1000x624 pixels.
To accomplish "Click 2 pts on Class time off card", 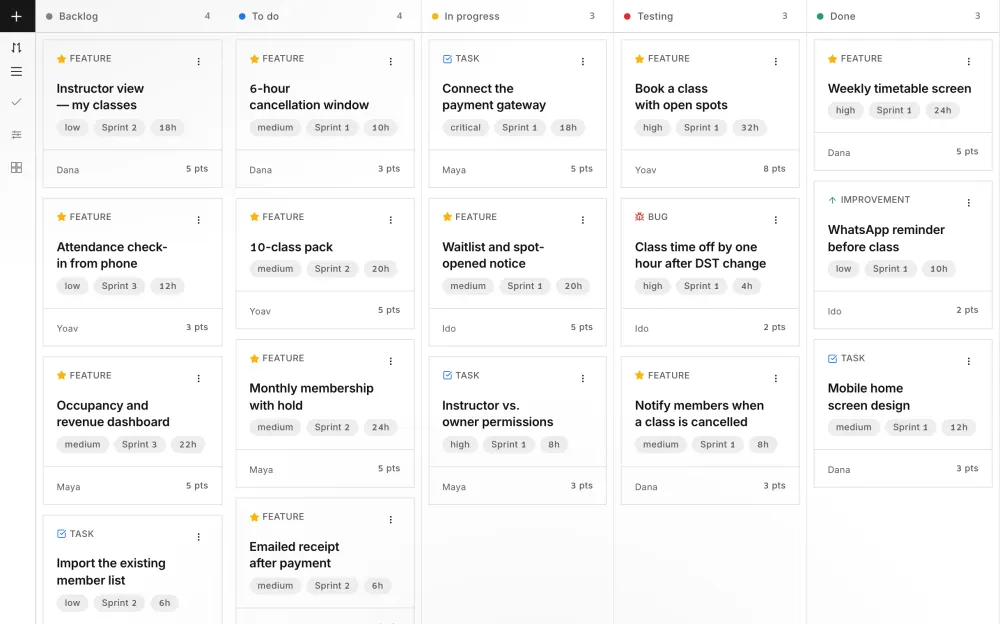I will pos(774,327).
